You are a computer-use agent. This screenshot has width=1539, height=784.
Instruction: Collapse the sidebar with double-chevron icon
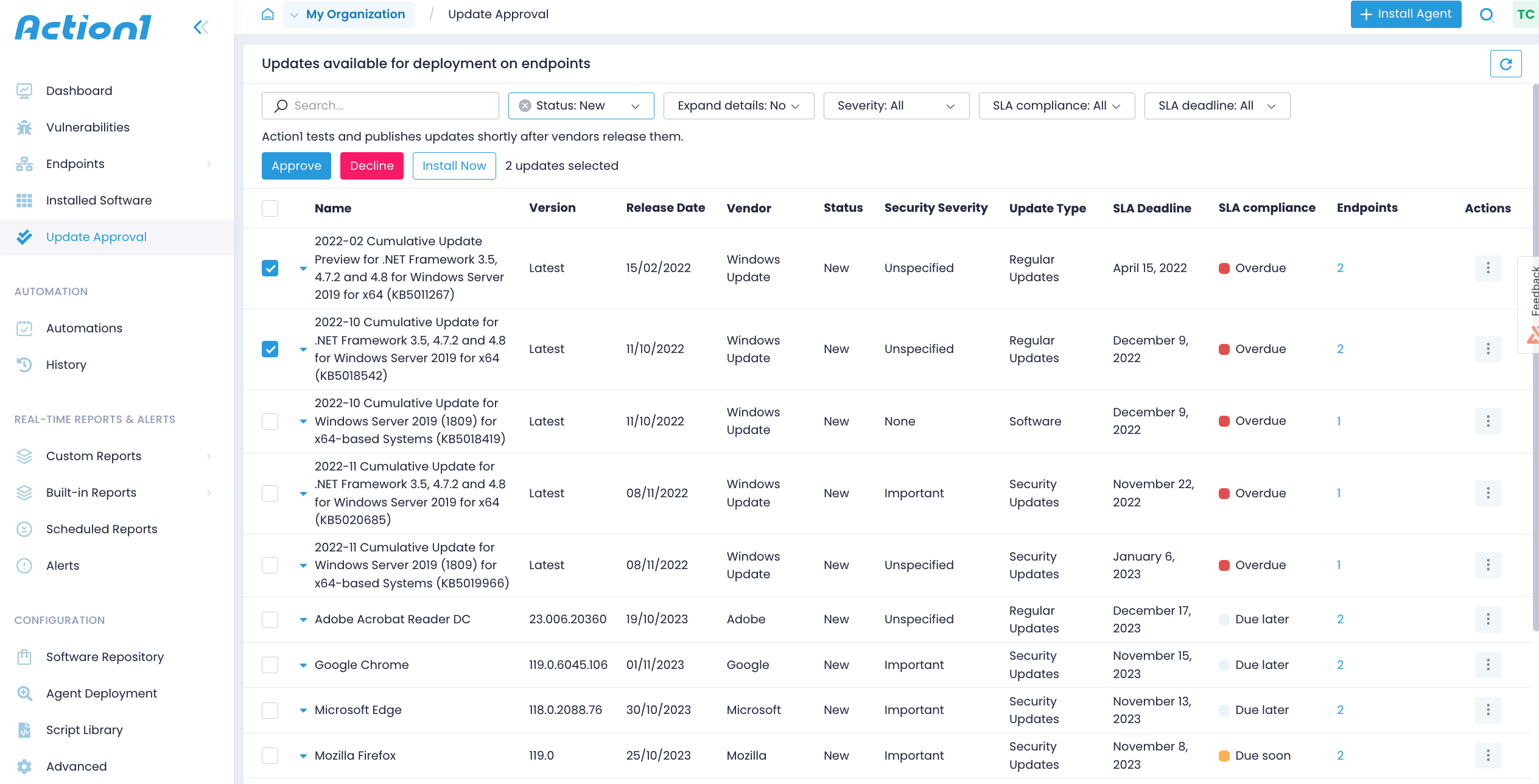click(x=201, y=27)
